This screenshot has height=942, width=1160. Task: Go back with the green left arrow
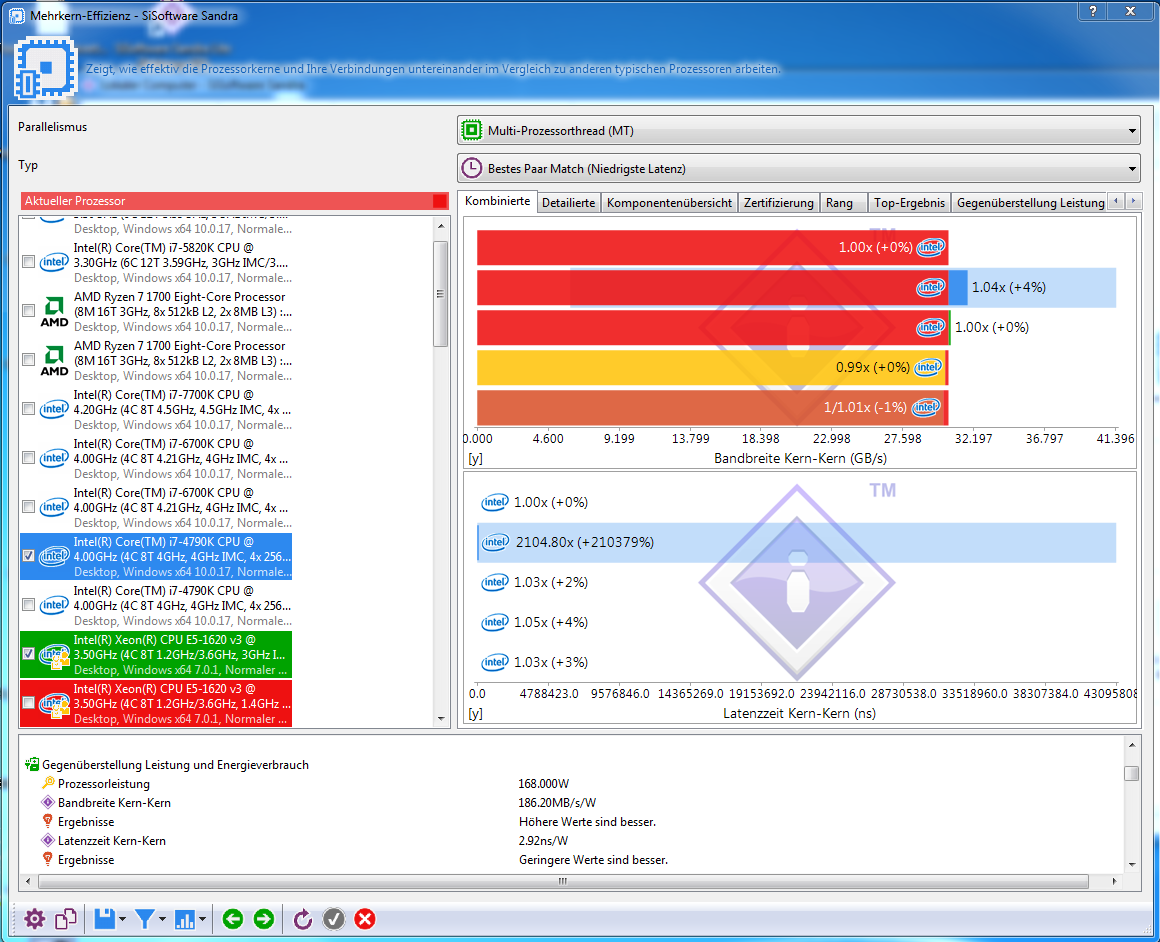pos(232,919)
